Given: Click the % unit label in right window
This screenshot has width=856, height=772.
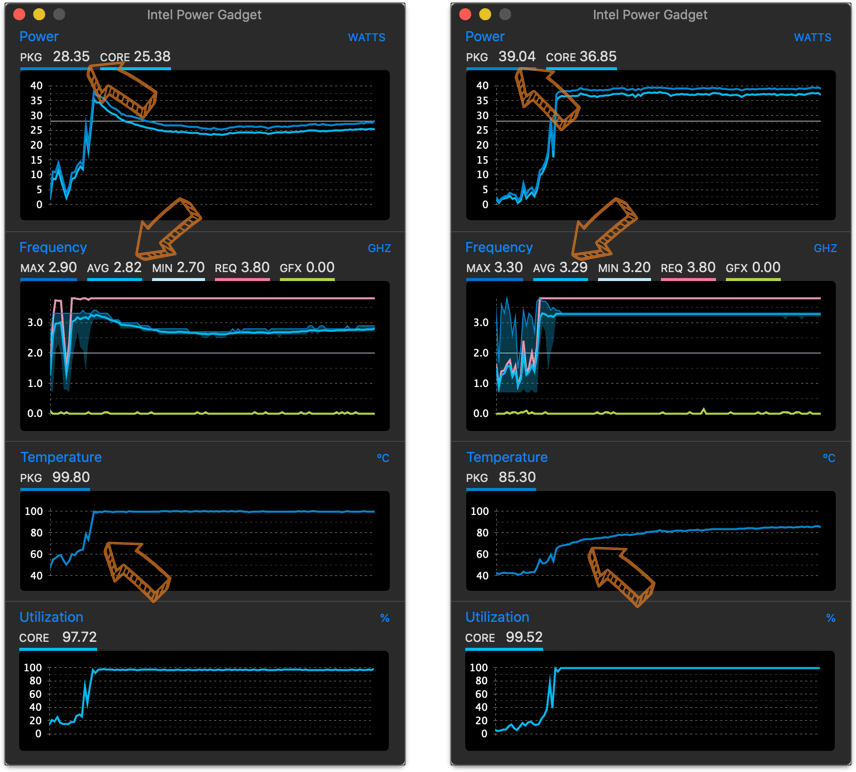Looking at the screenshot, I should click(x=831, y=618).
